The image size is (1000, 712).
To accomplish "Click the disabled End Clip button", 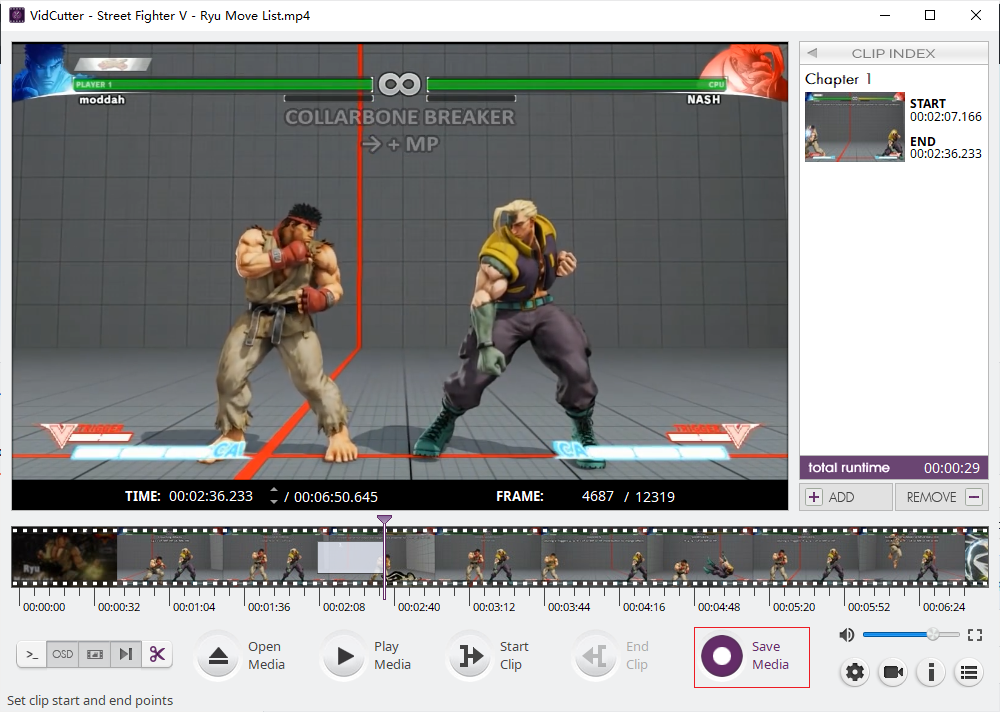I will [x=596, y=656].
